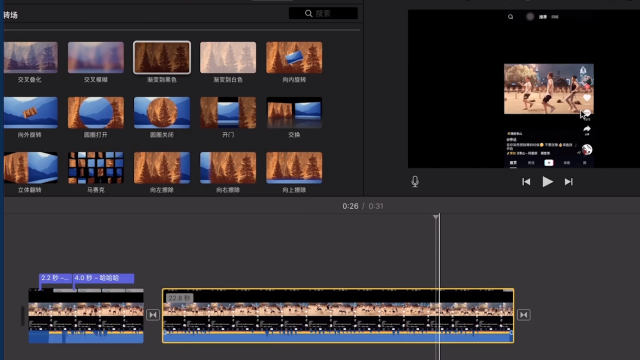Select the 交叉模糊 transition thumbnail
The width and height of the screenshot is (640, 360).
(x=96, y=58)
